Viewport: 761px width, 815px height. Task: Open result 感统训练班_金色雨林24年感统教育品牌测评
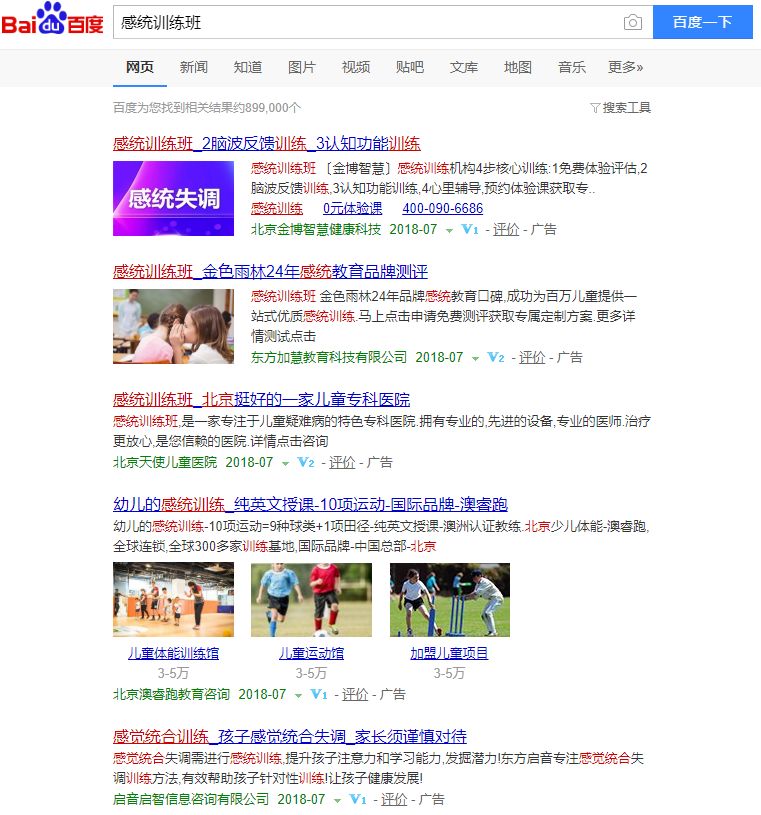pos(270,271)
